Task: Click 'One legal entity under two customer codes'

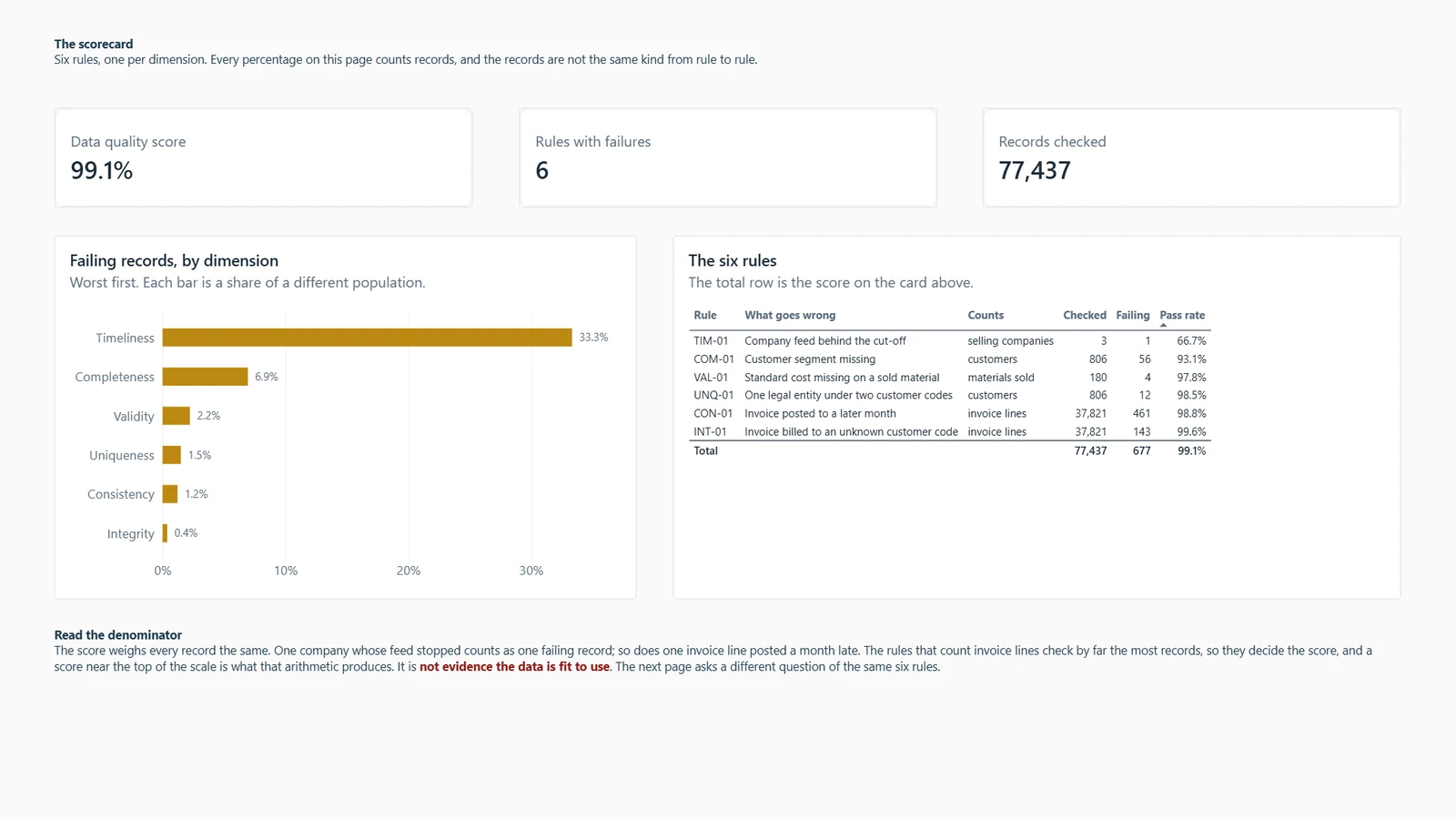Action: point(848,396)
